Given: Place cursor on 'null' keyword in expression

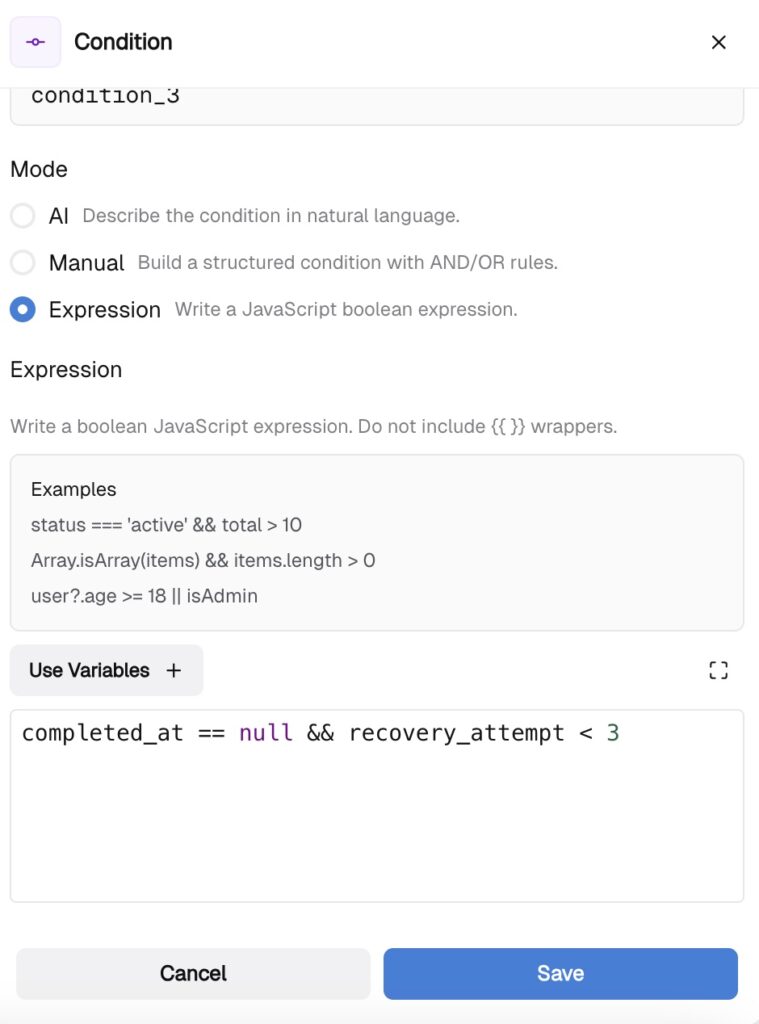Looking at the screenshot, I should tap(266, 733).
